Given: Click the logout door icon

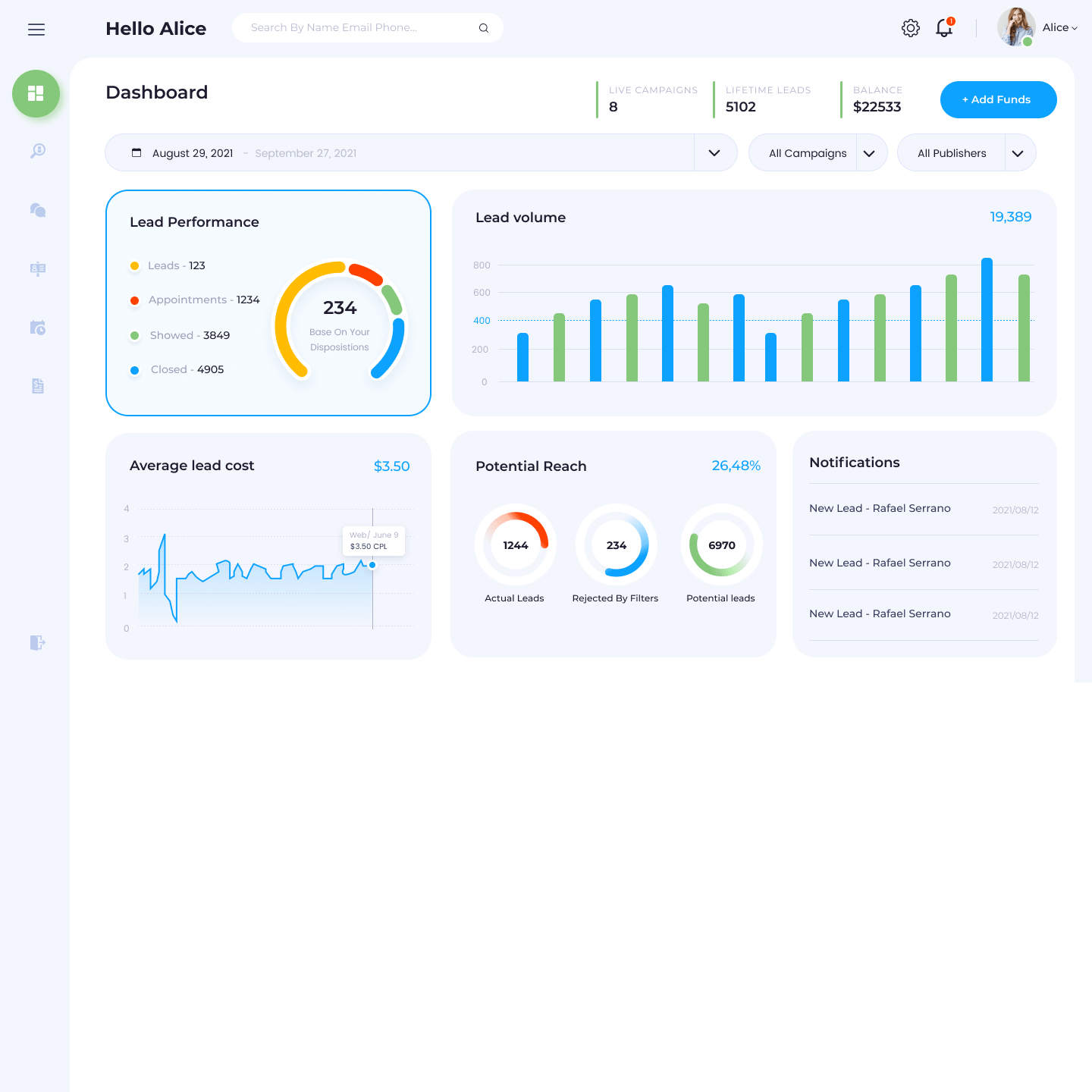Looking at the screenshot, I should [38, 643].
